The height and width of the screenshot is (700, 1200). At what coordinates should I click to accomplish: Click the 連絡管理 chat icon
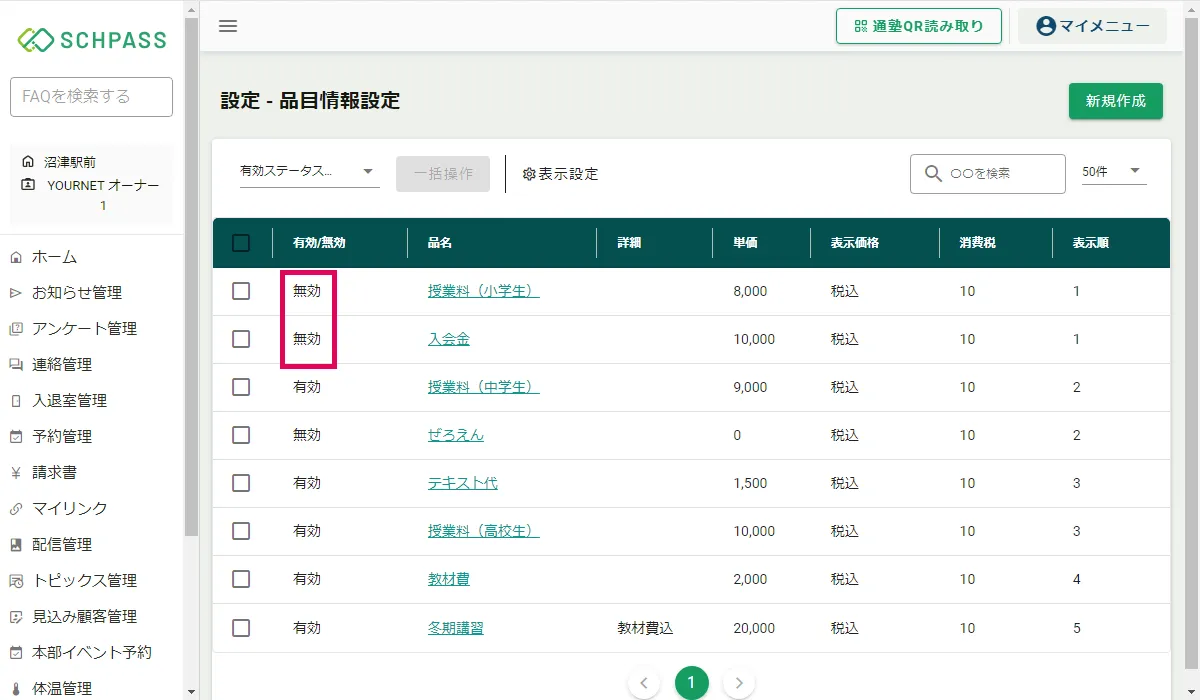16,365
